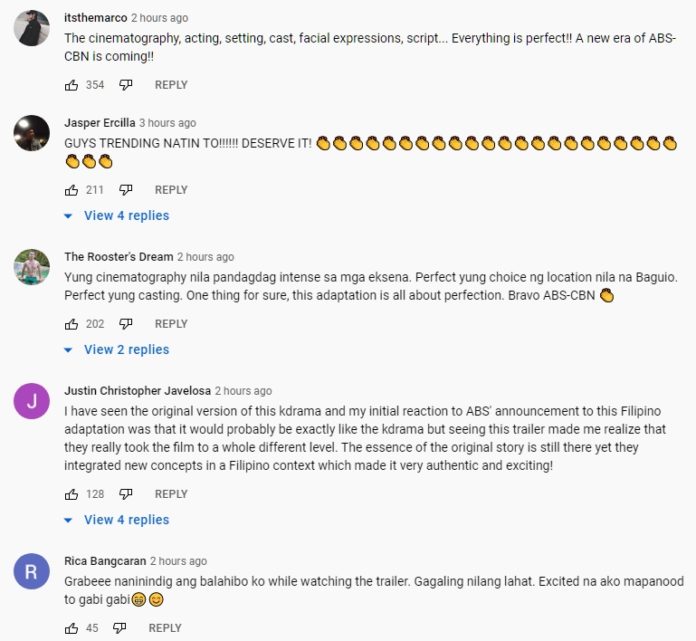Screen dimensions: 696x641
Task: Like Jasper Ercilla's comment
Action: click(71, 190)
